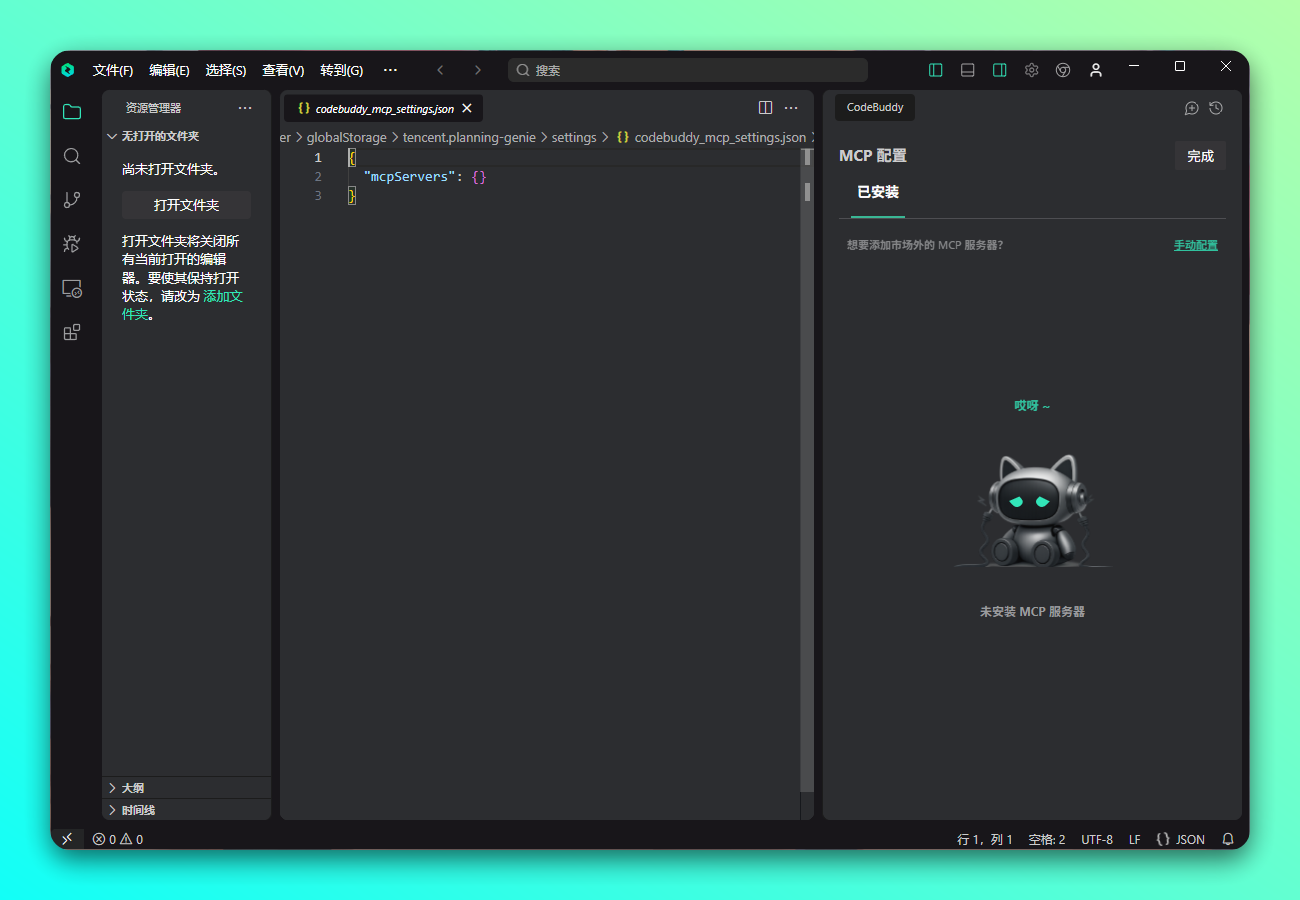Click the new chat icon in CodeBuddy panel

click(x=1191, y=108)
